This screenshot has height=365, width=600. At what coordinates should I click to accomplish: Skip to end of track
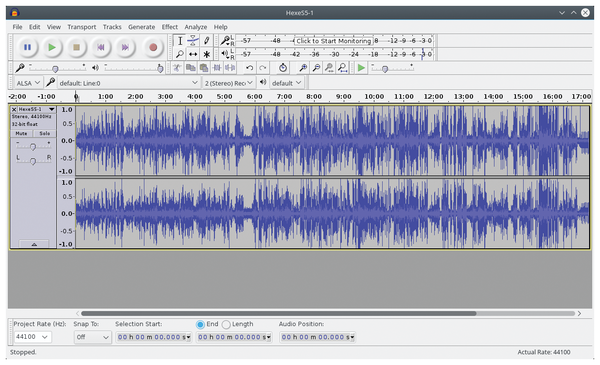125,47
